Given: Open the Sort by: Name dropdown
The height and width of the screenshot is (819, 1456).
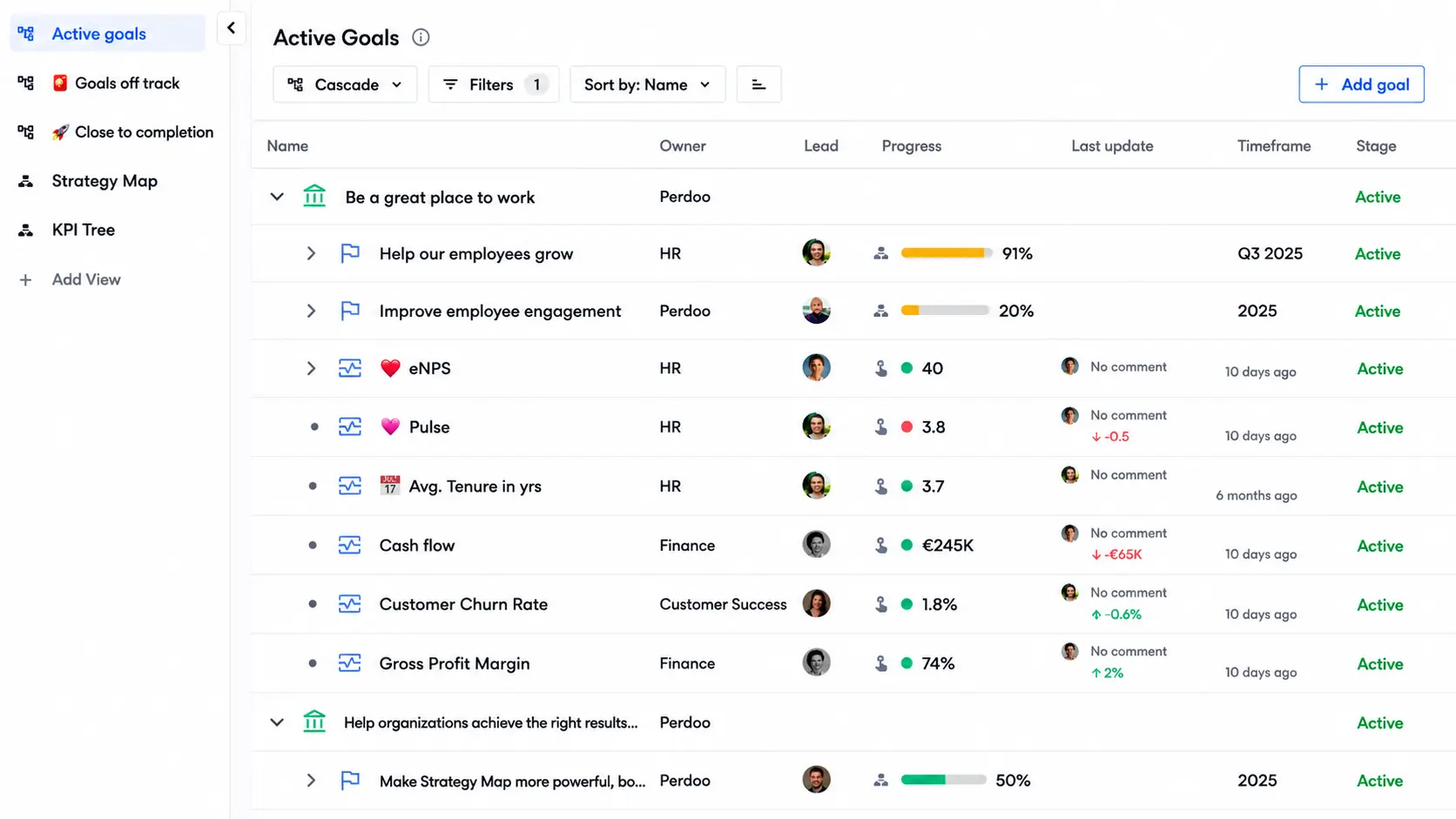Looking at the screenshot, I should point(648,84).
